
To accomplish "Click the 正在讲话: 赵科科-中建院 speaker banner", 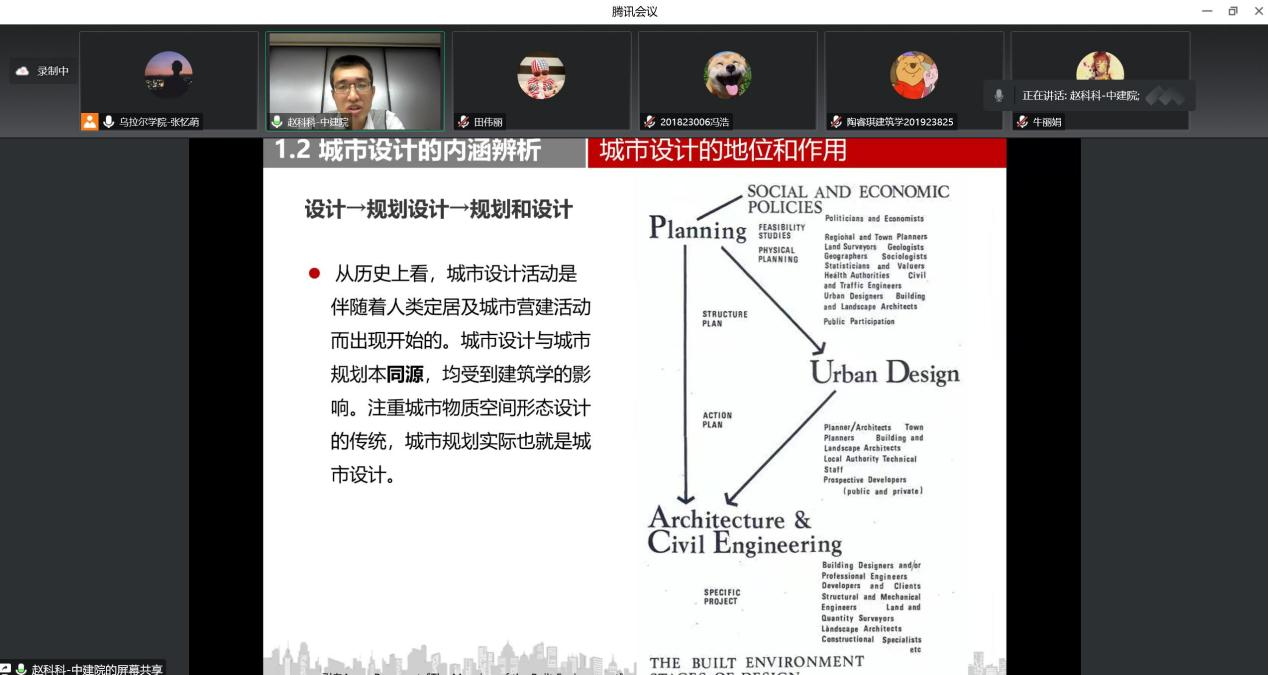I will tap(1090, 96).
